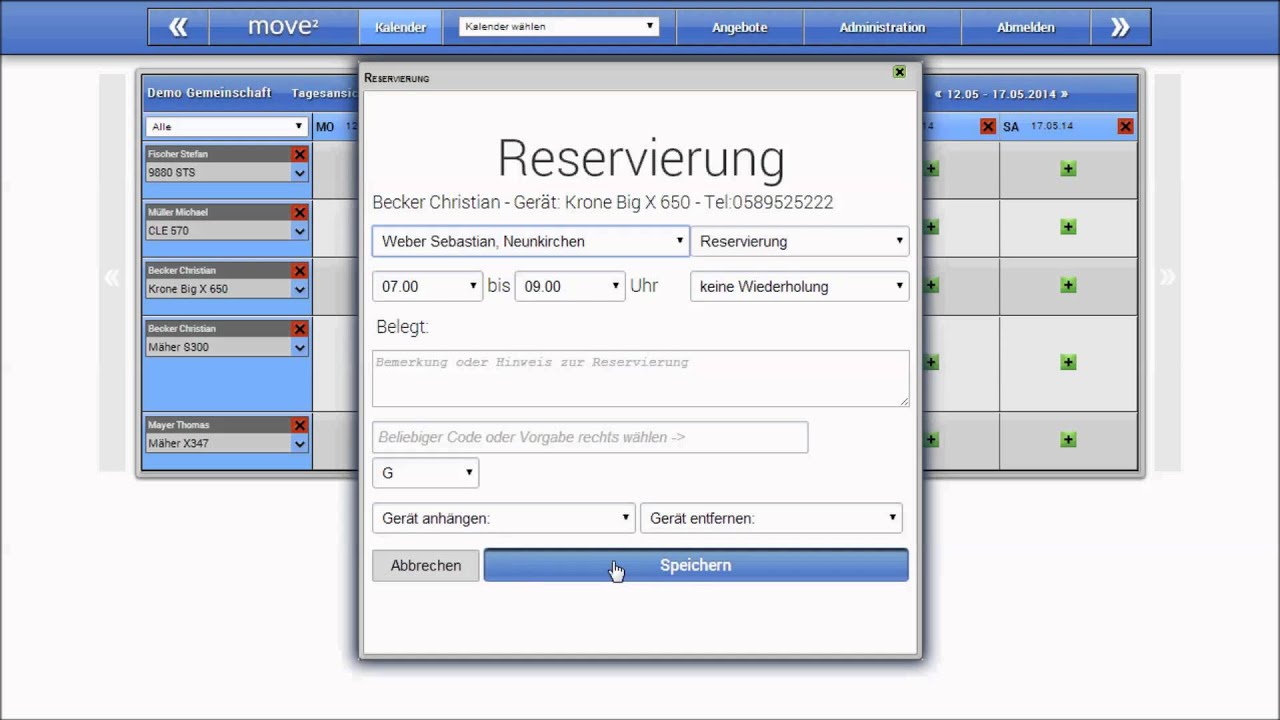Log out via Abmelden
Image resolution: width=1280 pixels, height=720 pixels.
(x=1025, y=27)
